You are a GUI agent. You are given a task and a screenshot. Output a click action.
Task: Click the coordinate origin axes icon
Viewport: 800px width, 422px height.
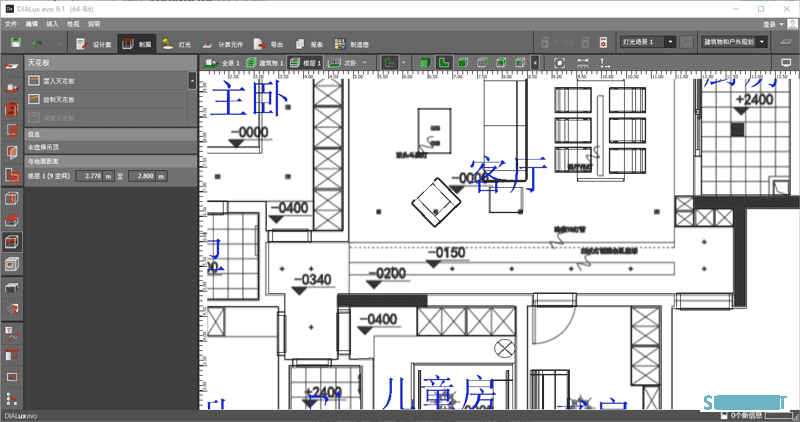(605, 63)
